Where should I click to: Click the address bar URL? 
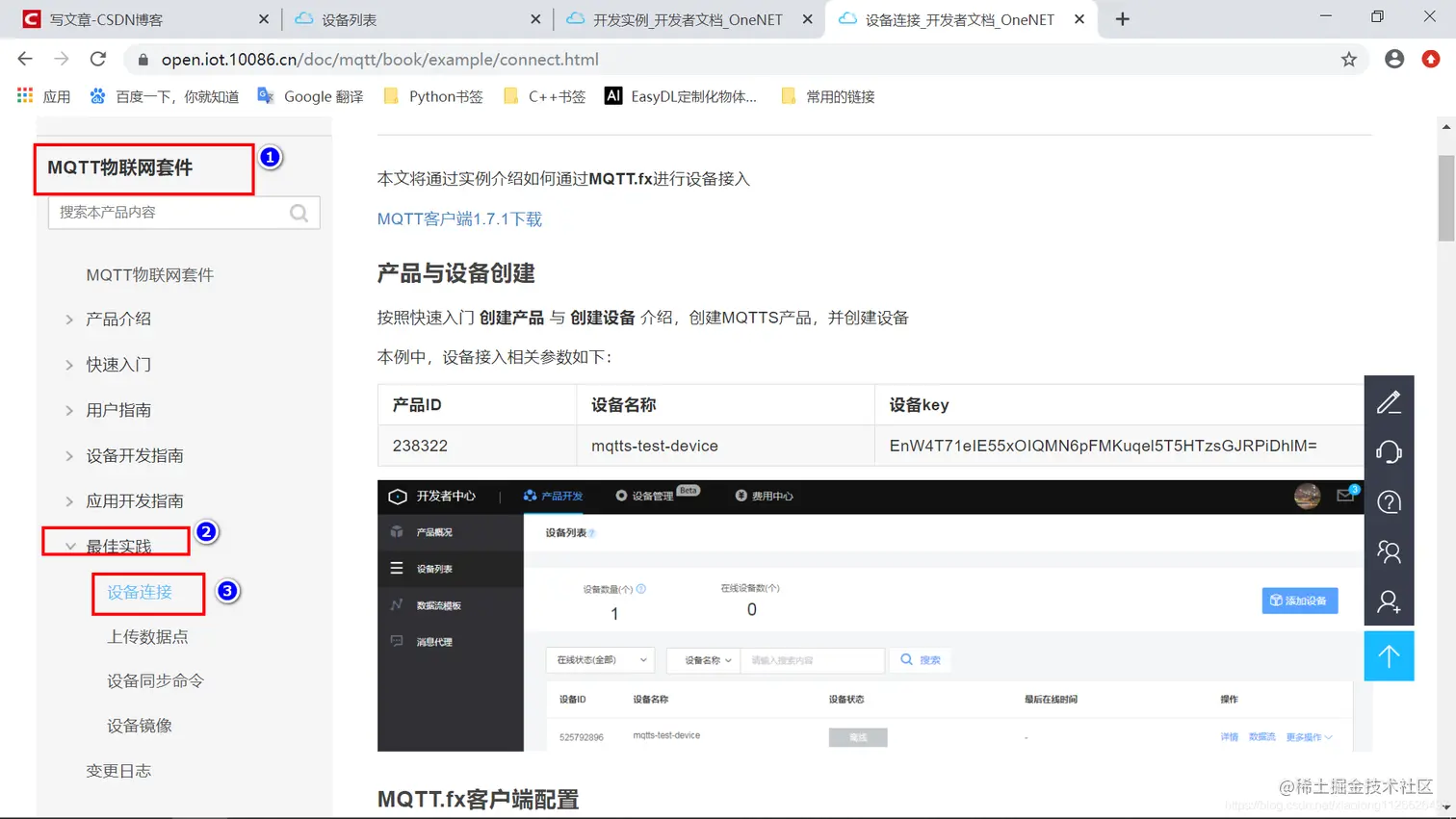tap(379, 59)
